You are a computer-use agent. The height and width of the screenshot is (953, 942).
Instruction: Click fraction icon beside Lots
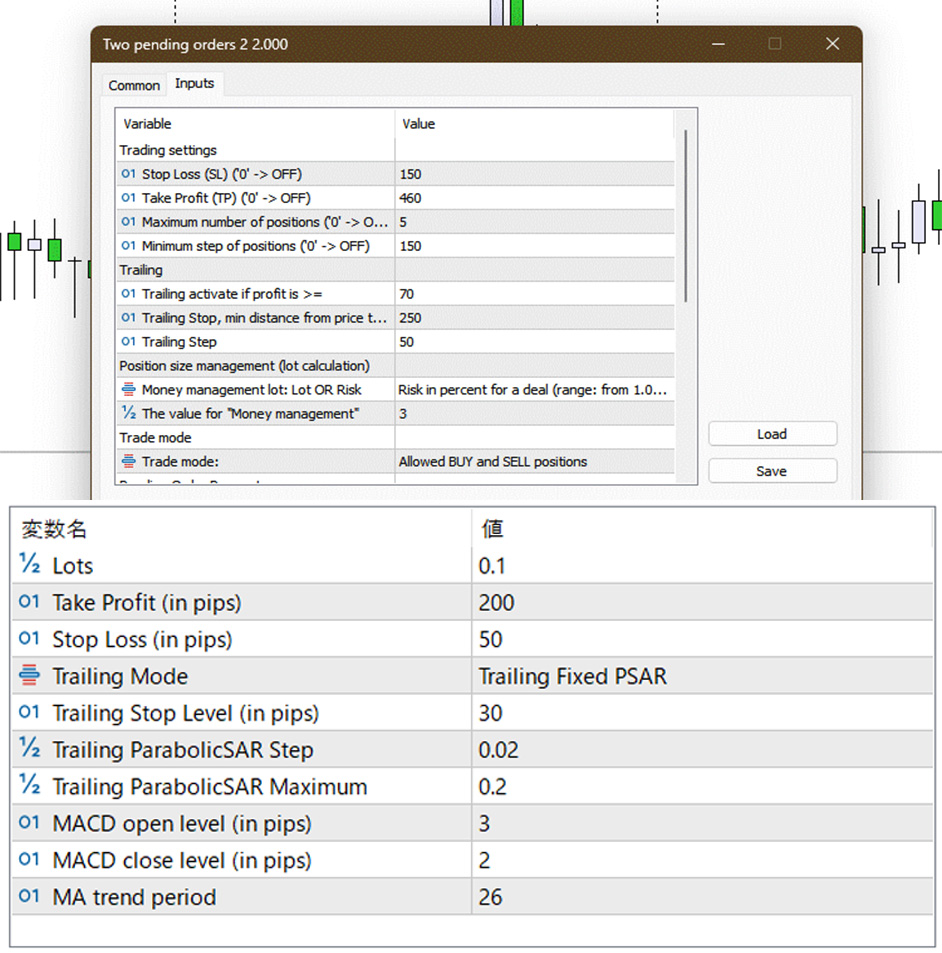pos(29,564)
